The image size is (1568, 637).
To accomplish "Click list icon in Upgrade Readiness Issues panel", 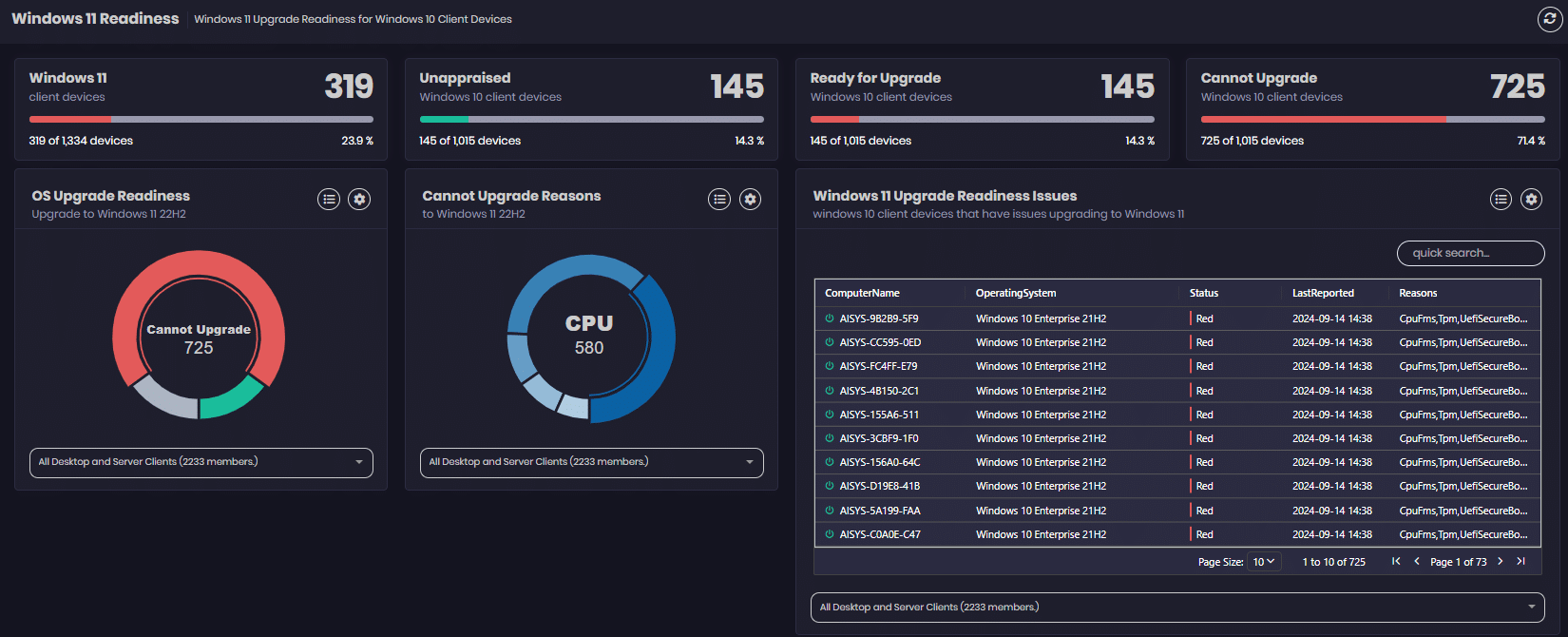I will (1501, 199).
